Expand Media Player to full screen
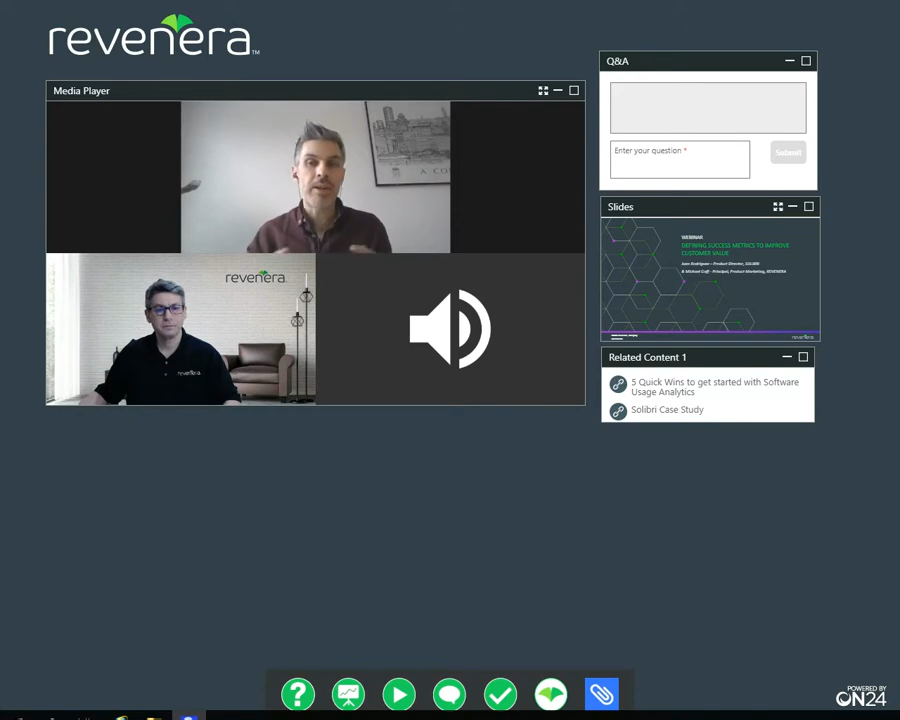 (x=543, y=91)
